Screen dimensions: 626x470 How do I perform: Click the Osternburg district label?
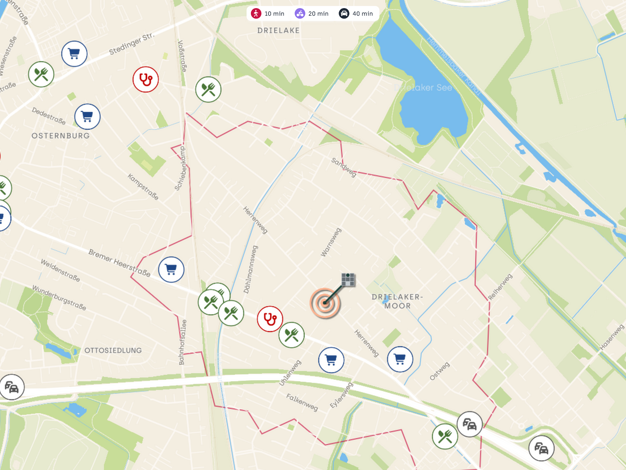[61, 136]
